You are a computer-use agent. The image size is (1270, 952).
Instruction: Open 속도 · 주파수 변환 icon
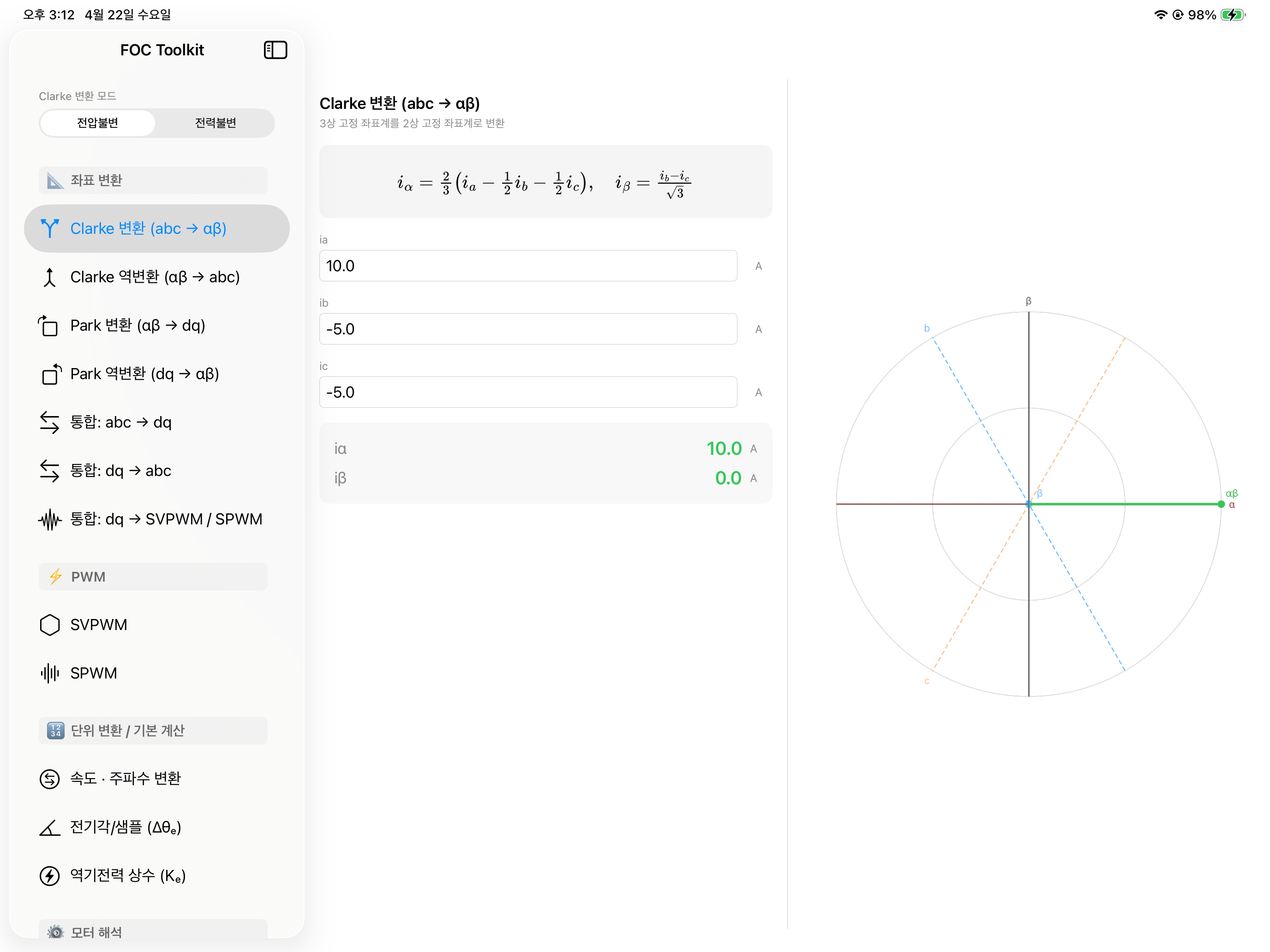[50, 779]
